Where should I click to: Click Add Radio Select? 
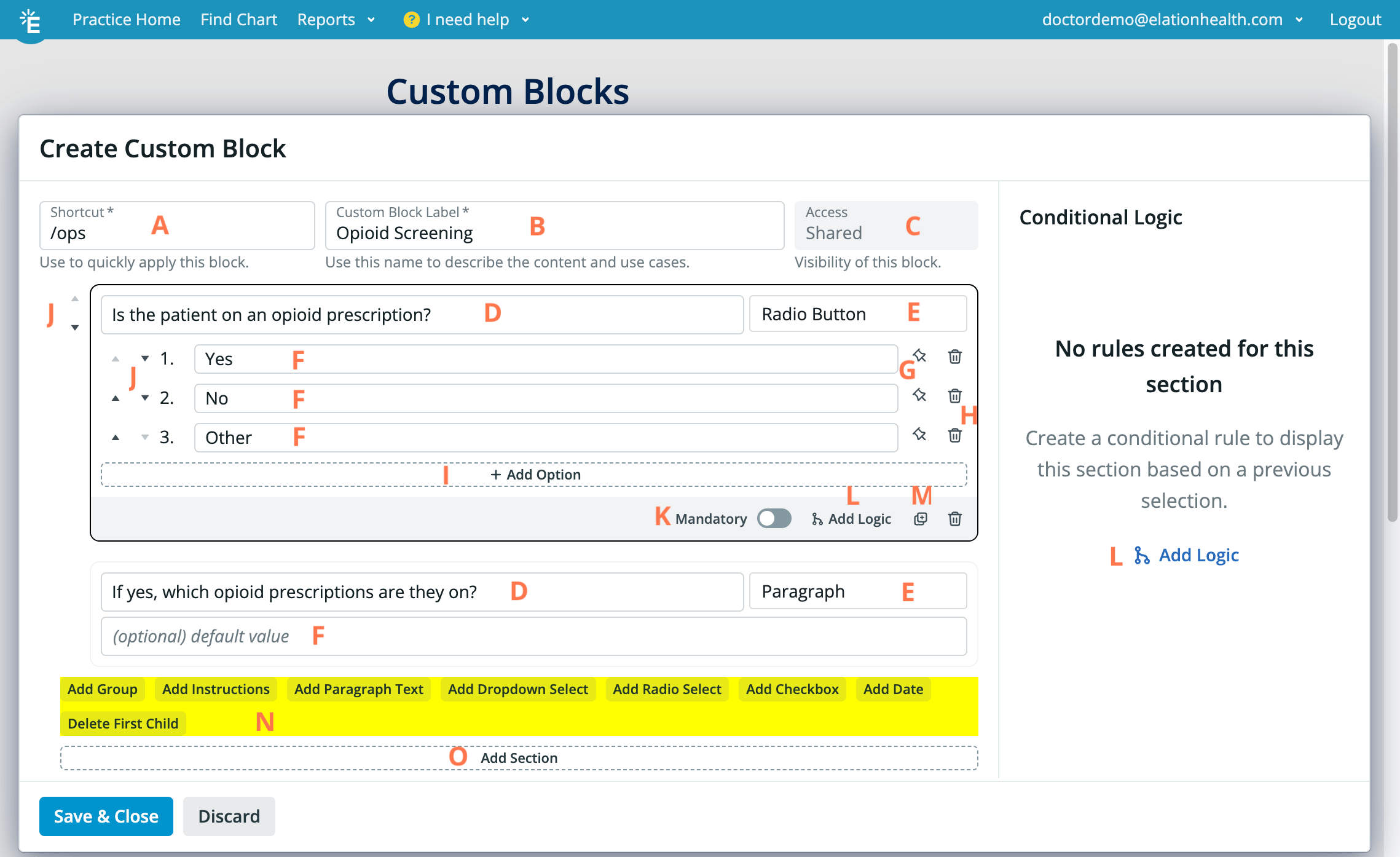pyautogui.click(x=667, y=689)
